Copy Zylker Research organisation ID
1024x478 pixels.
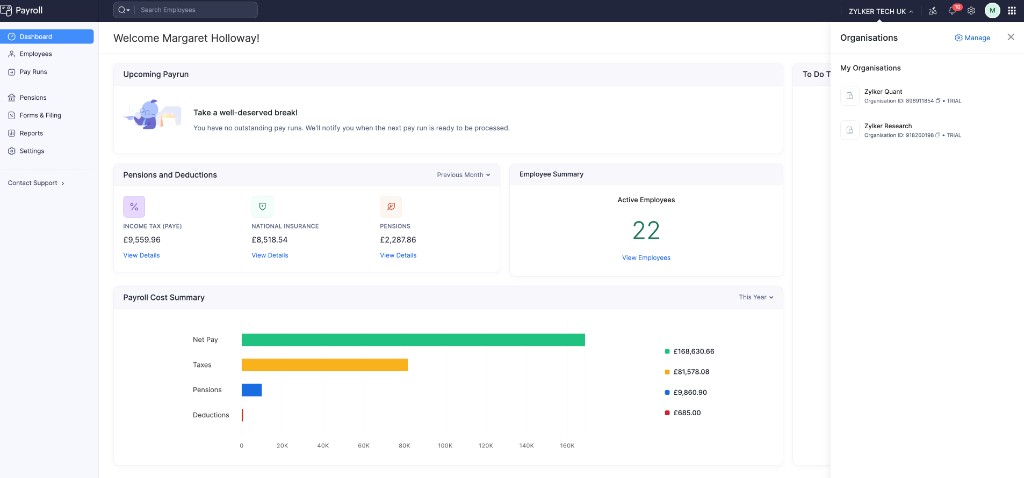click(938, 135)
